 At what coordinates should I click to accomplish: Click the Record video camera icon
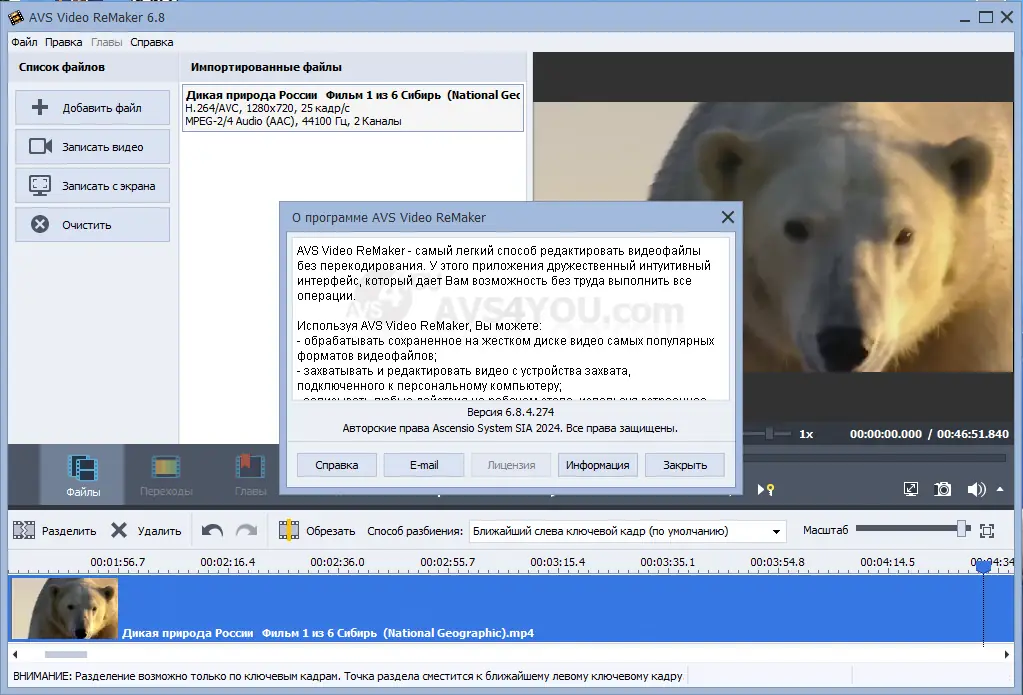click(40, 146)
